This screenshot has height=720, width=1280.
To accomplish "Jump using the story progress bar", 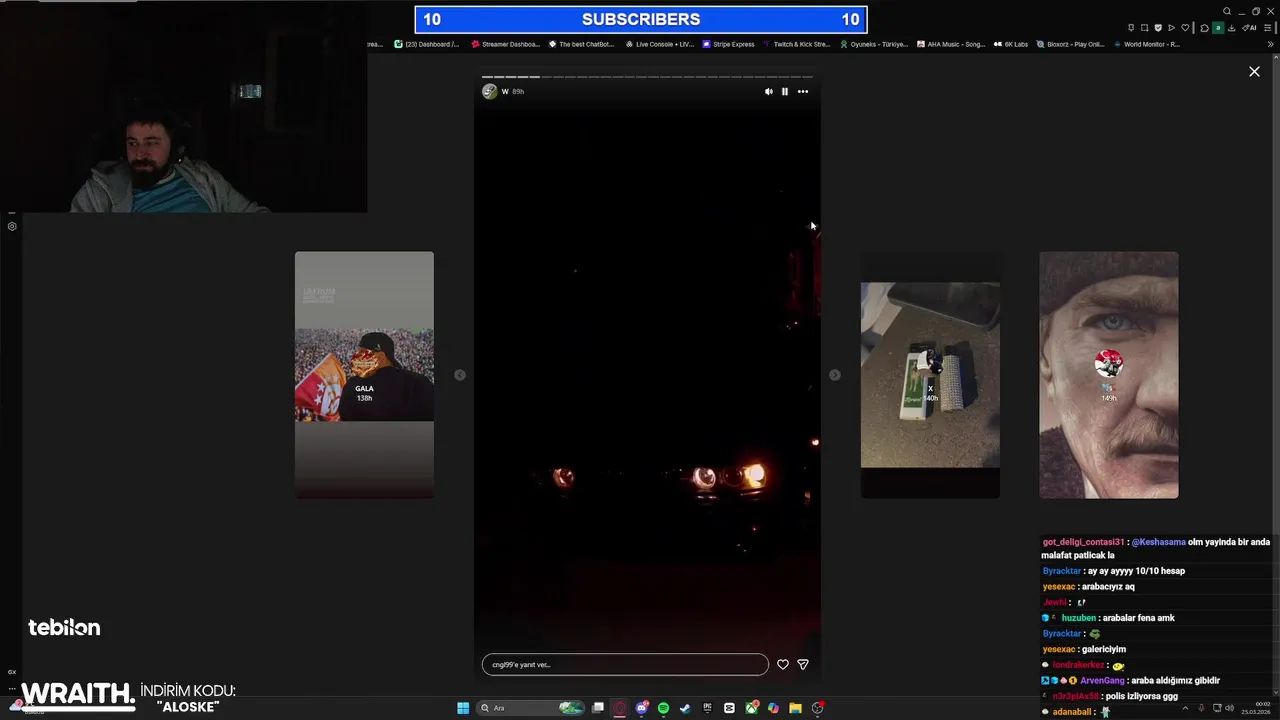I will [647, 76].
